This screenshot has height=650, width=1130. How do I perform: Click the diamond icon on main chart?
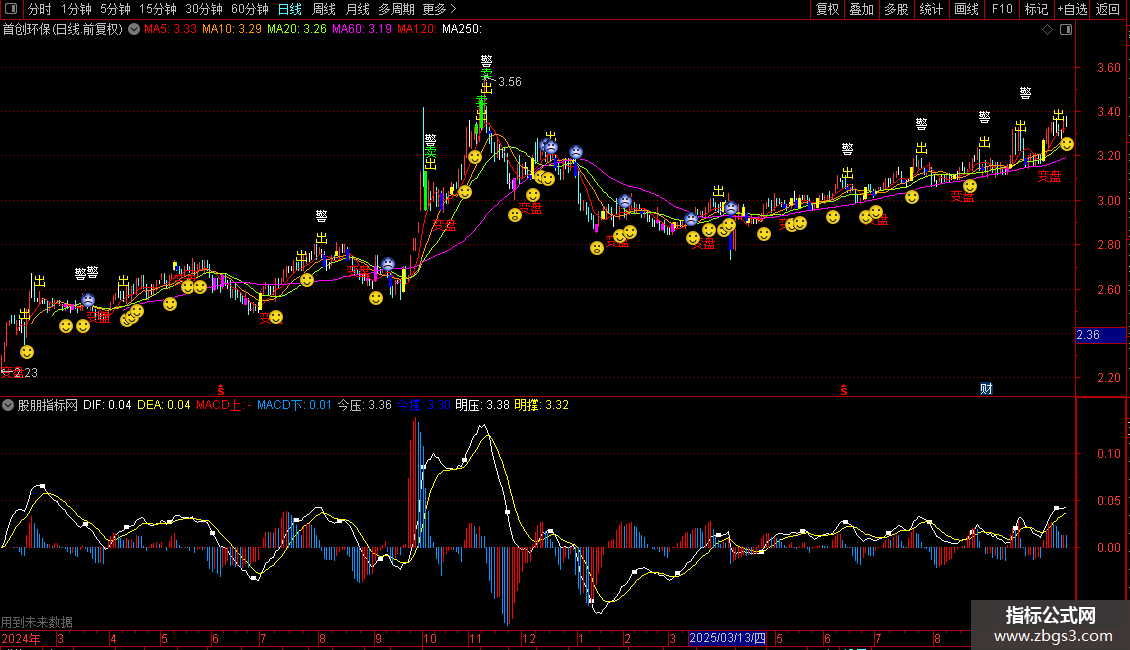[1048, 30]
